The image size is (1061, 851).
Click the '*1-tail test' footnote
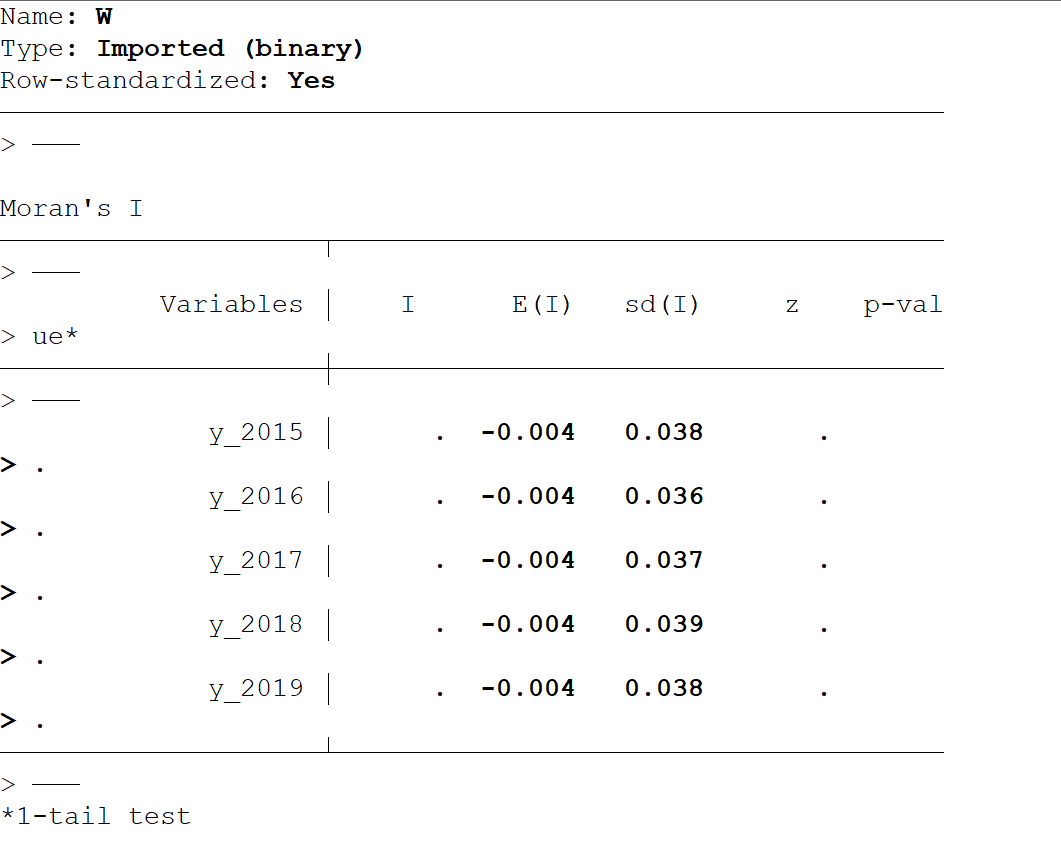(96, 817)
